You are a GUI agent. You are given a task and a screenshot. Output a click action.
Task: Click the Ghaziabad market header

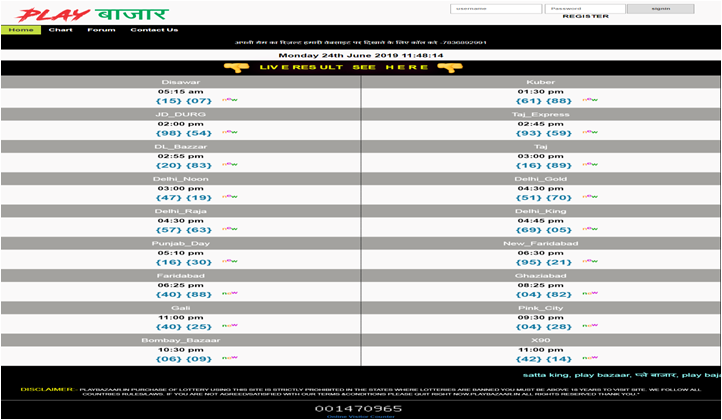pos(541,276)
